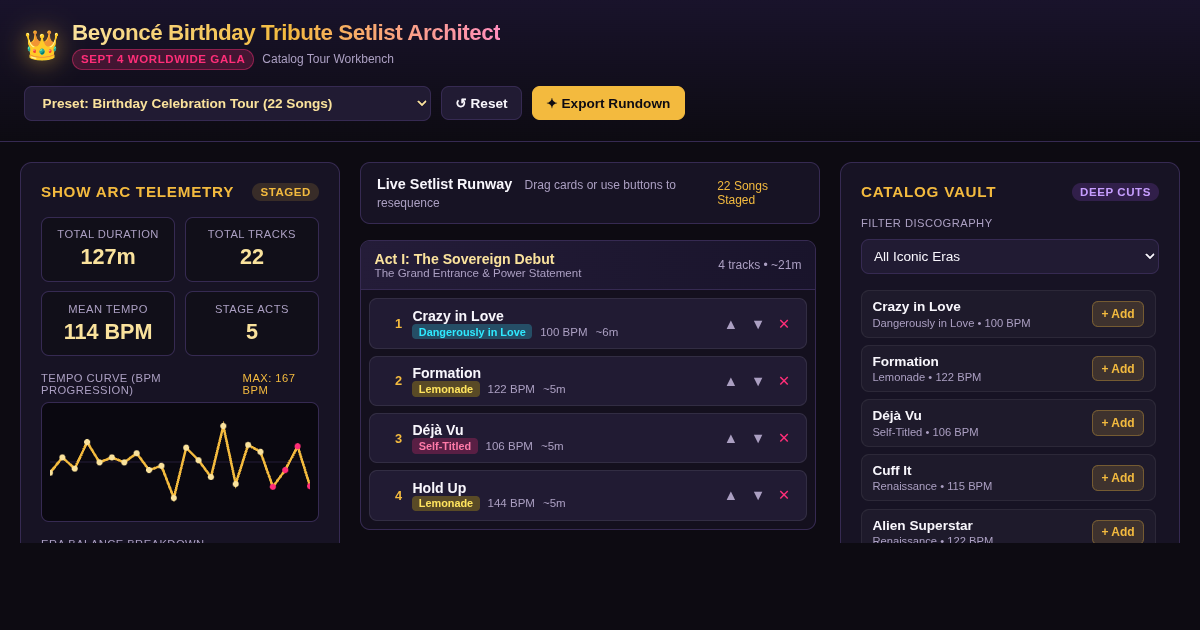This screenshot has height=630, width=1200.
Task: Click the Total Duration 127m stat
Action: [x=108, y=249]
